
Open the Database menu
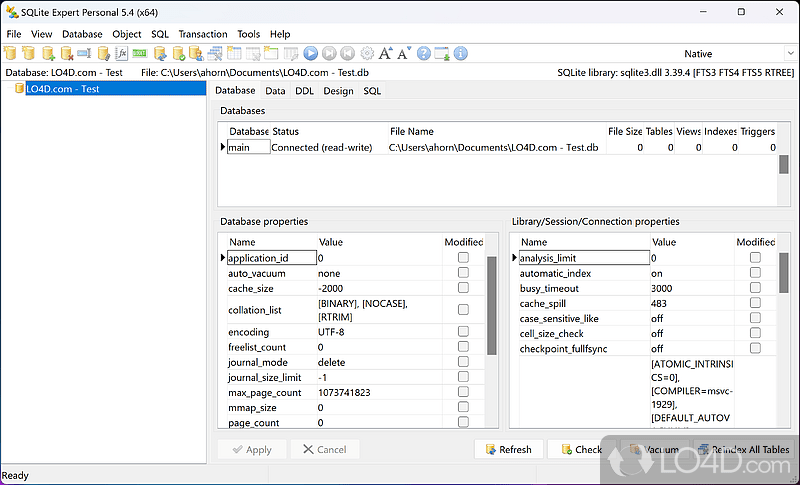click(82, 34)
